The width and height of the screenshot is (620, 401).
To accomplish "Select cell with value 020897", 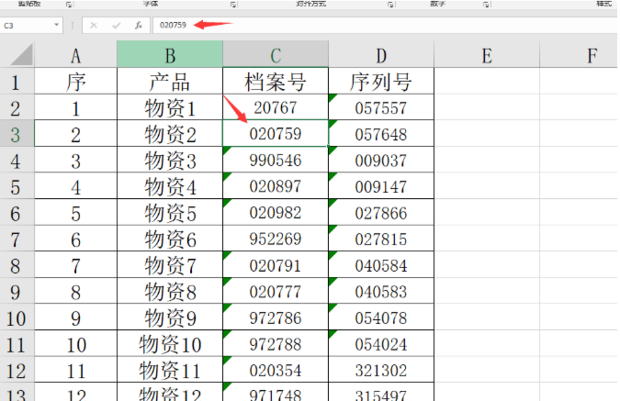I will pos(276,186).
